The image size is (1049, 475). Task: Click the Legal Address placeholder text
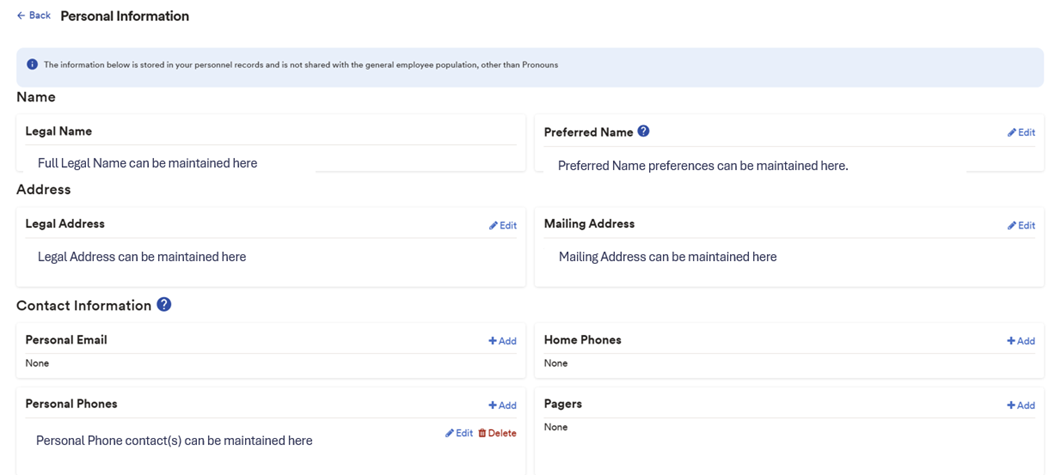tap(141, 257)
